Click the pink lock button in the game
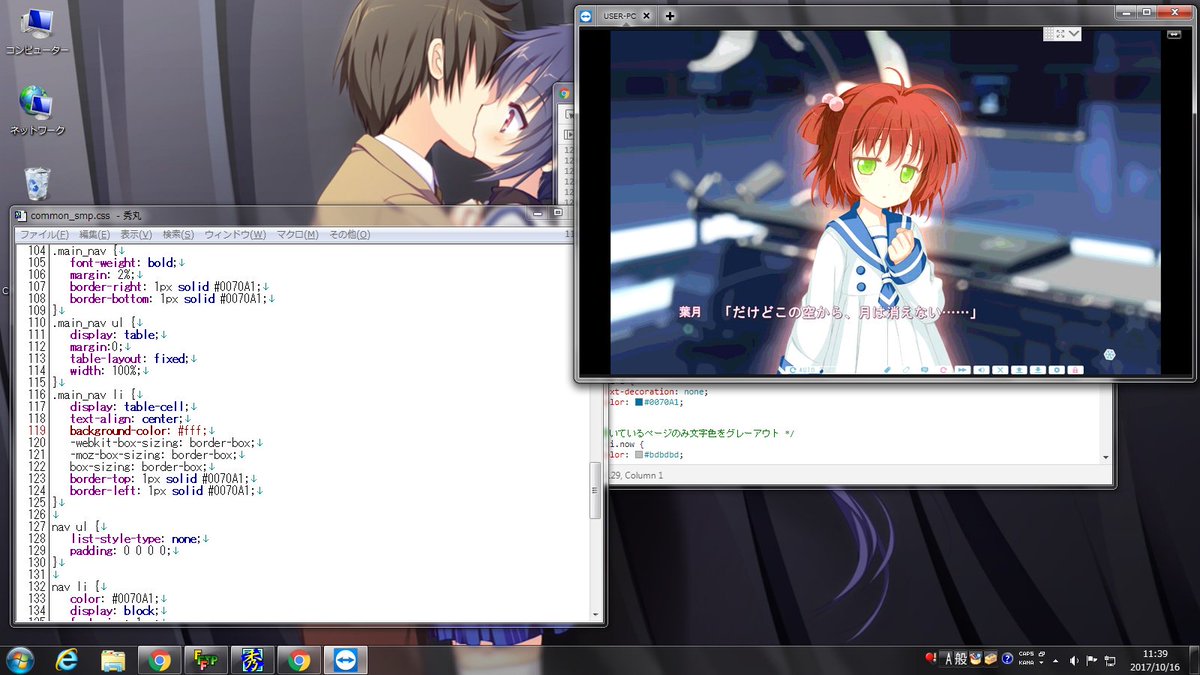1200x675 pixels. tap(1075, 370)
